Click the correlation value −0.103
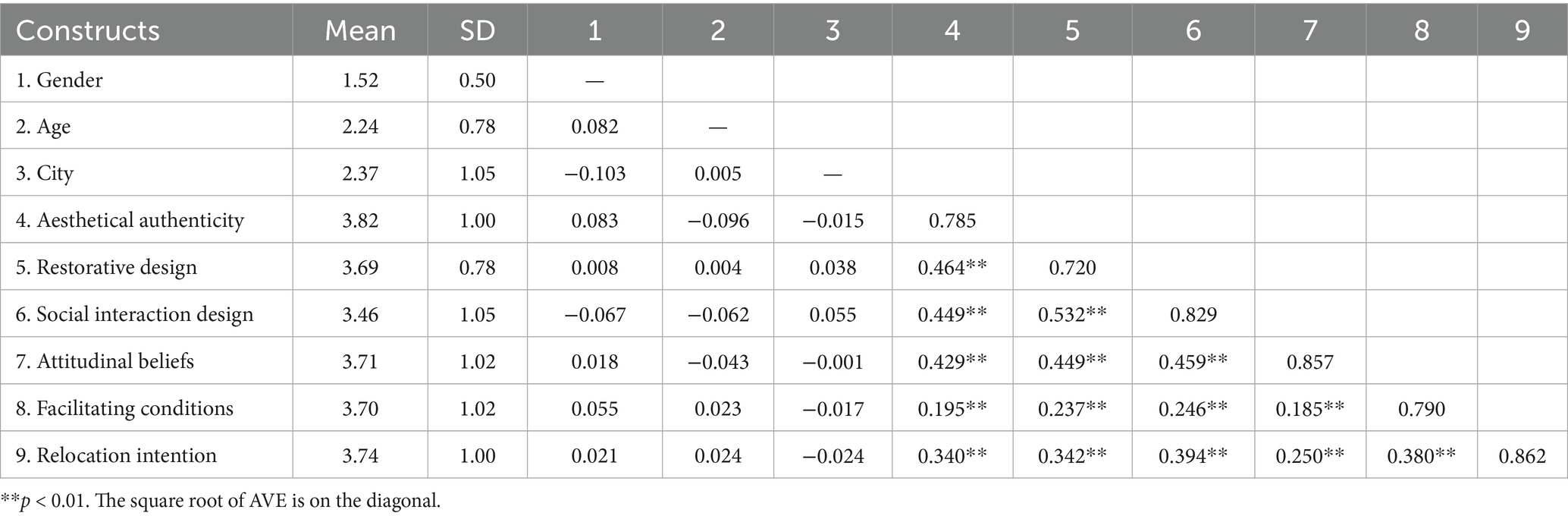Screen dimensions: 1568x519 pyautogui.click(x=594, y=173)
